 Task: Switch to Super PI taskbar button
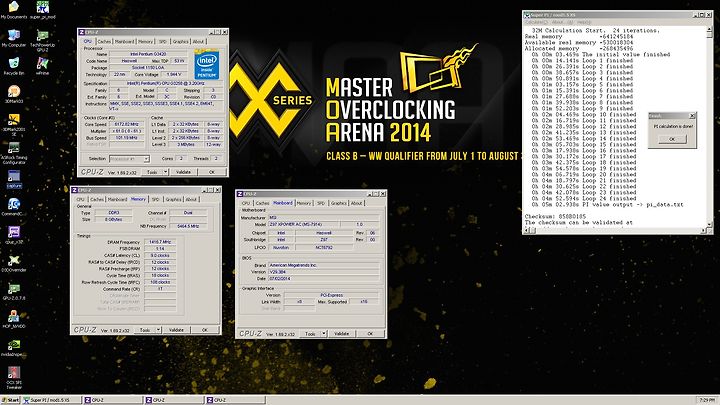click(51, 400)
